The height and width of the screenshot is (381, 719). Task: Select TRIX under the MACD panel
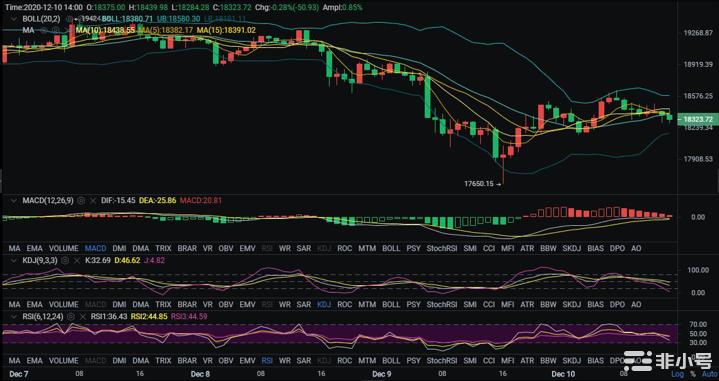(x=163, y=248)
